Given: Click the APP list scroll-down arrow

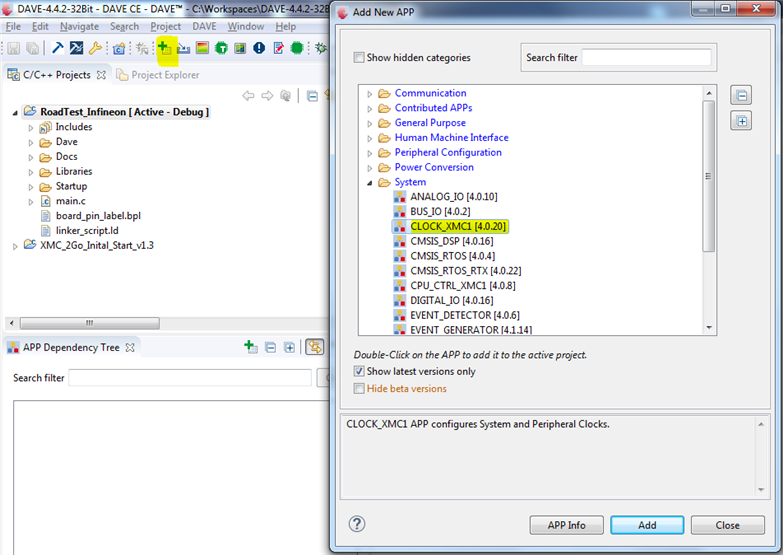Looking at the screenshot, I should coord(709,328).
